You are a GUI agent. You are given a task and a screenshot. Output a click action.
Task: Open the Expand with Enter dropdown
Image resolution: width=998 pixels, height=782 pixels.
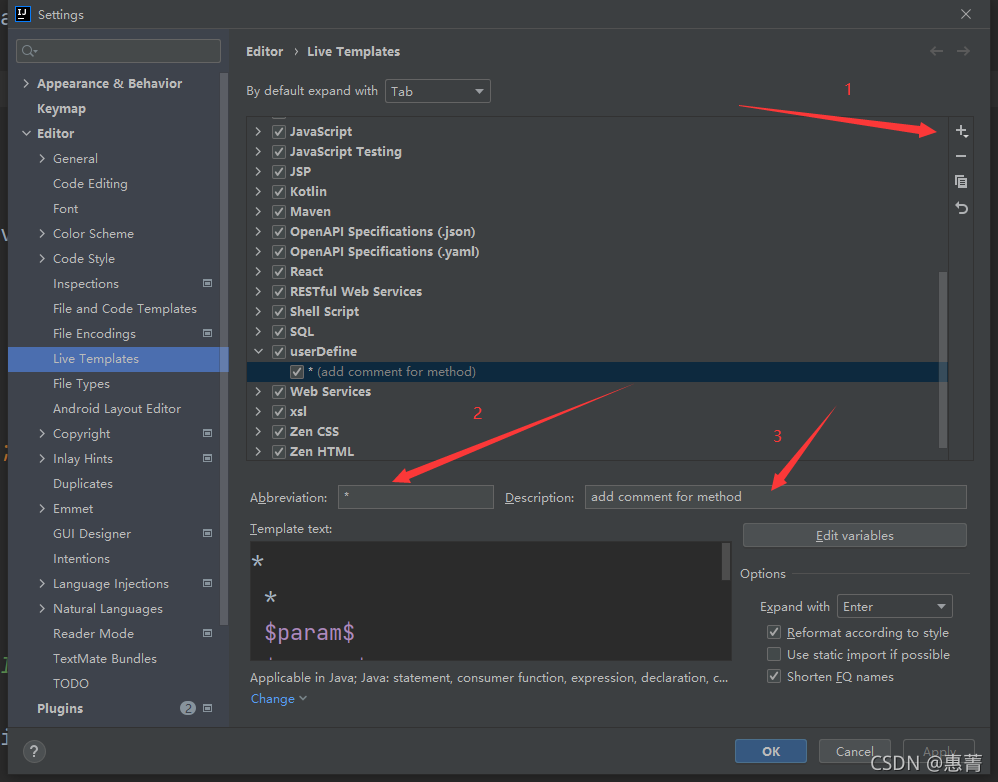[894, 606]
